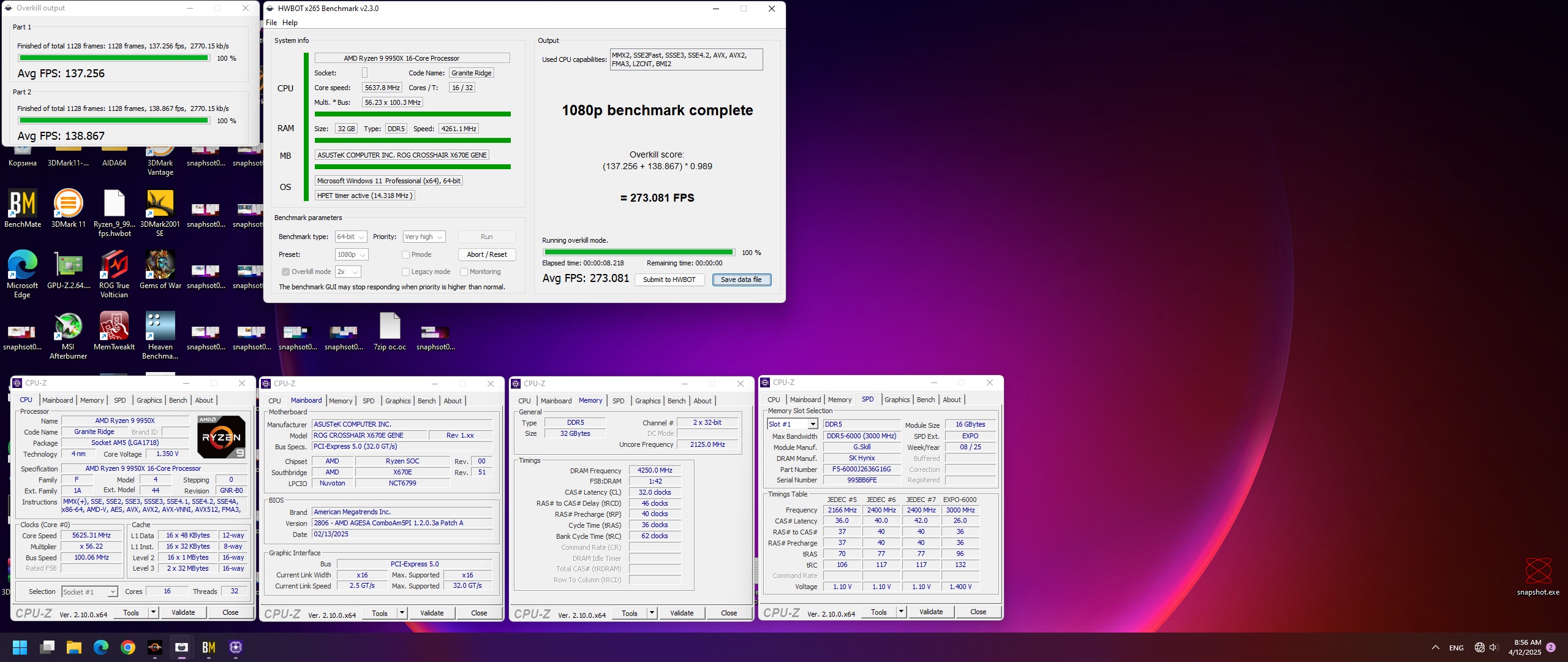Switch to CPU-Z taskbar icon
Screen dimensions: 1568x662
tap(236, 647)
